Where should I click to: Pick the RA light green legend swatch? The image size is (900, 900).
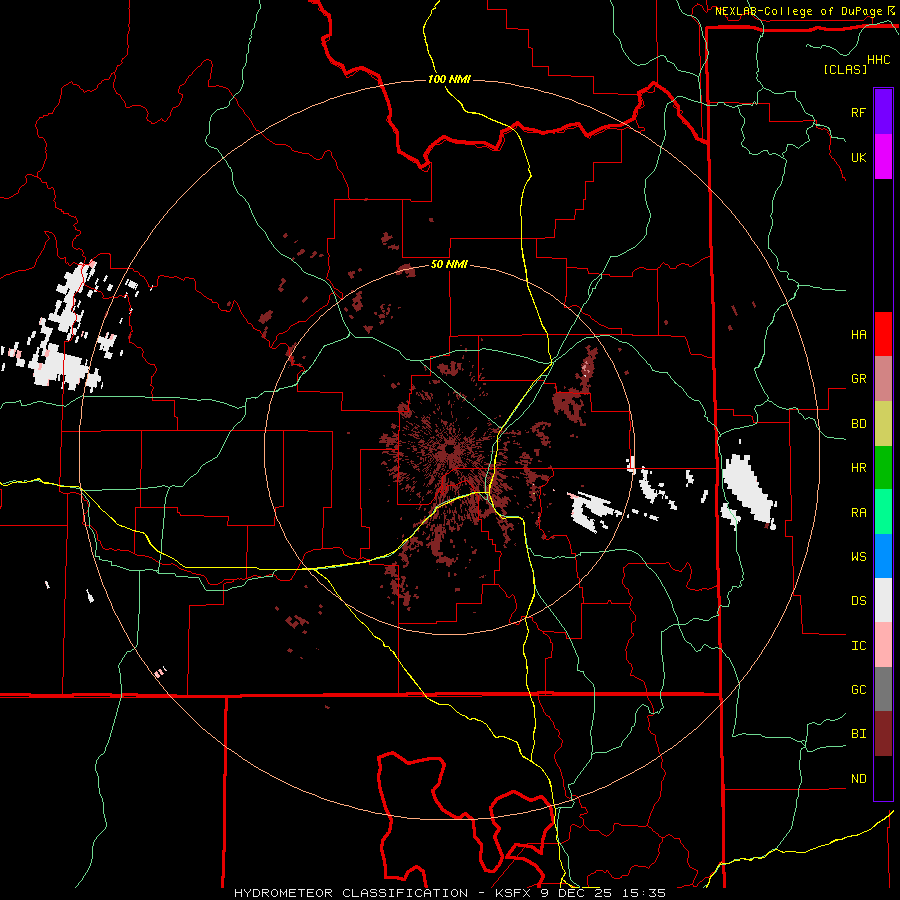[883, 512]
